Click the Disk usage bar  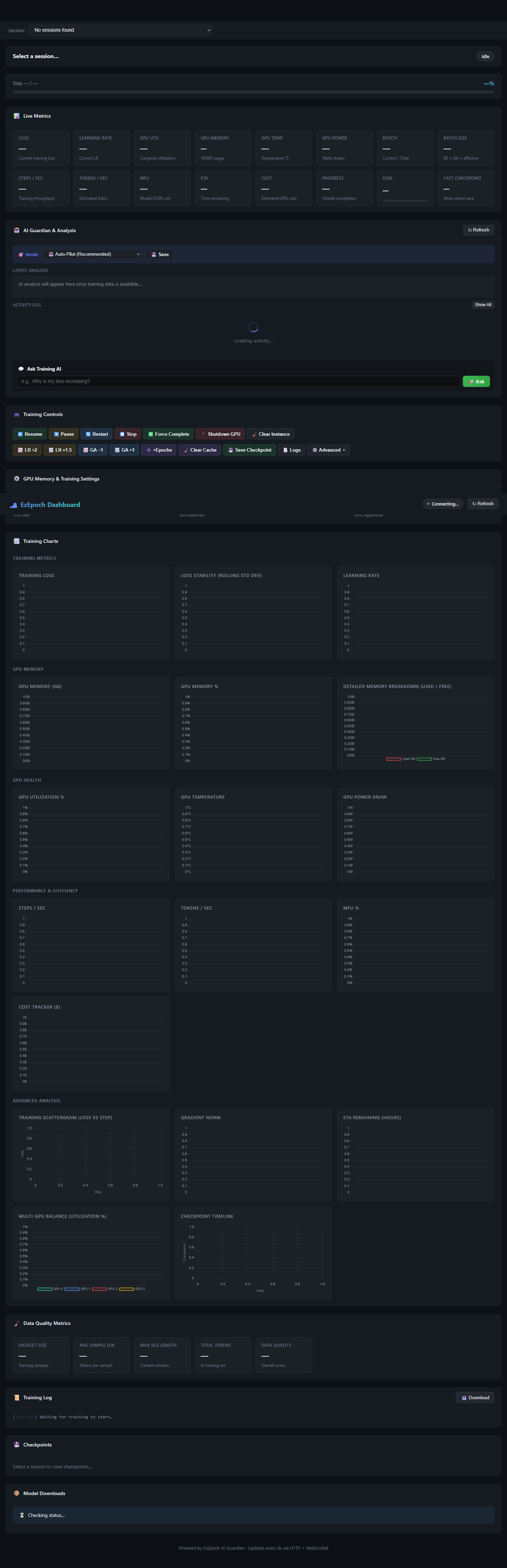point(405,200)
